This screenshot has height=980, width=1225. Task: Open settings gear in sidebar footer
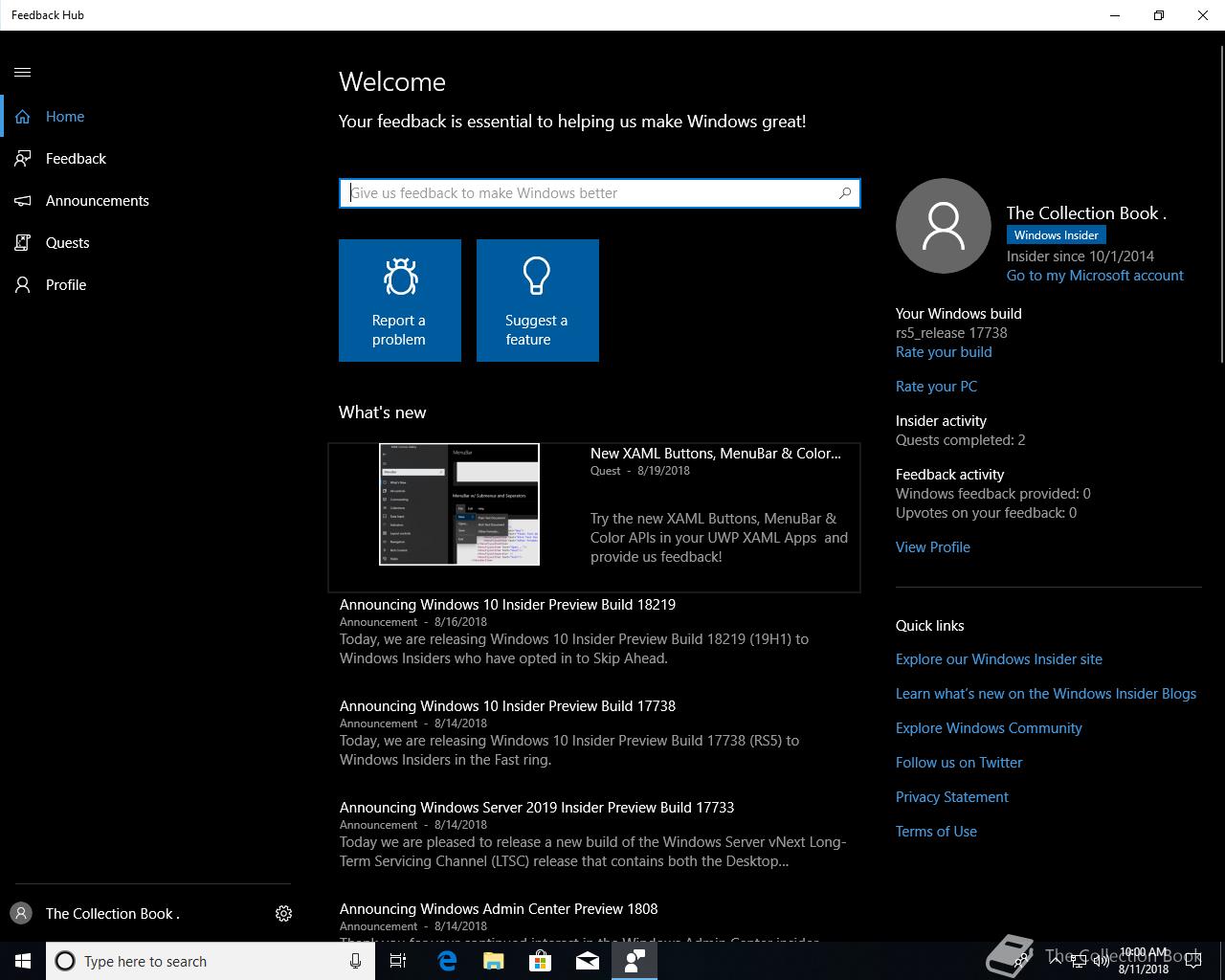pyautogui.click(x=283, y=914)
